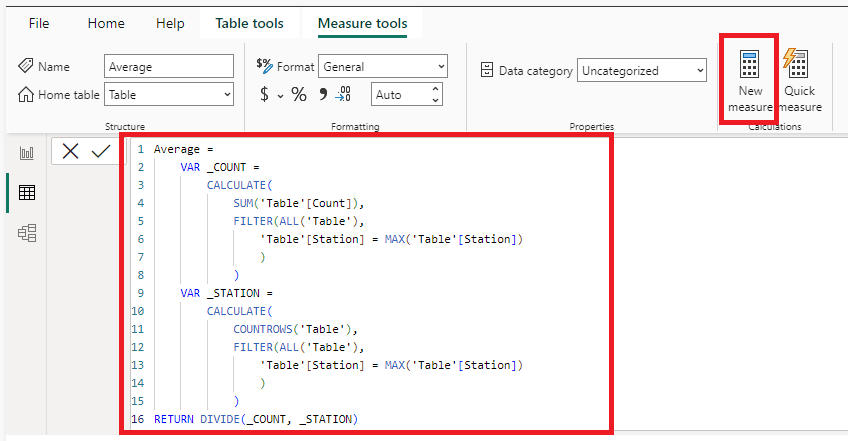Click the Name tag icon
The image size is (848, 441).
tap(25, 66)
